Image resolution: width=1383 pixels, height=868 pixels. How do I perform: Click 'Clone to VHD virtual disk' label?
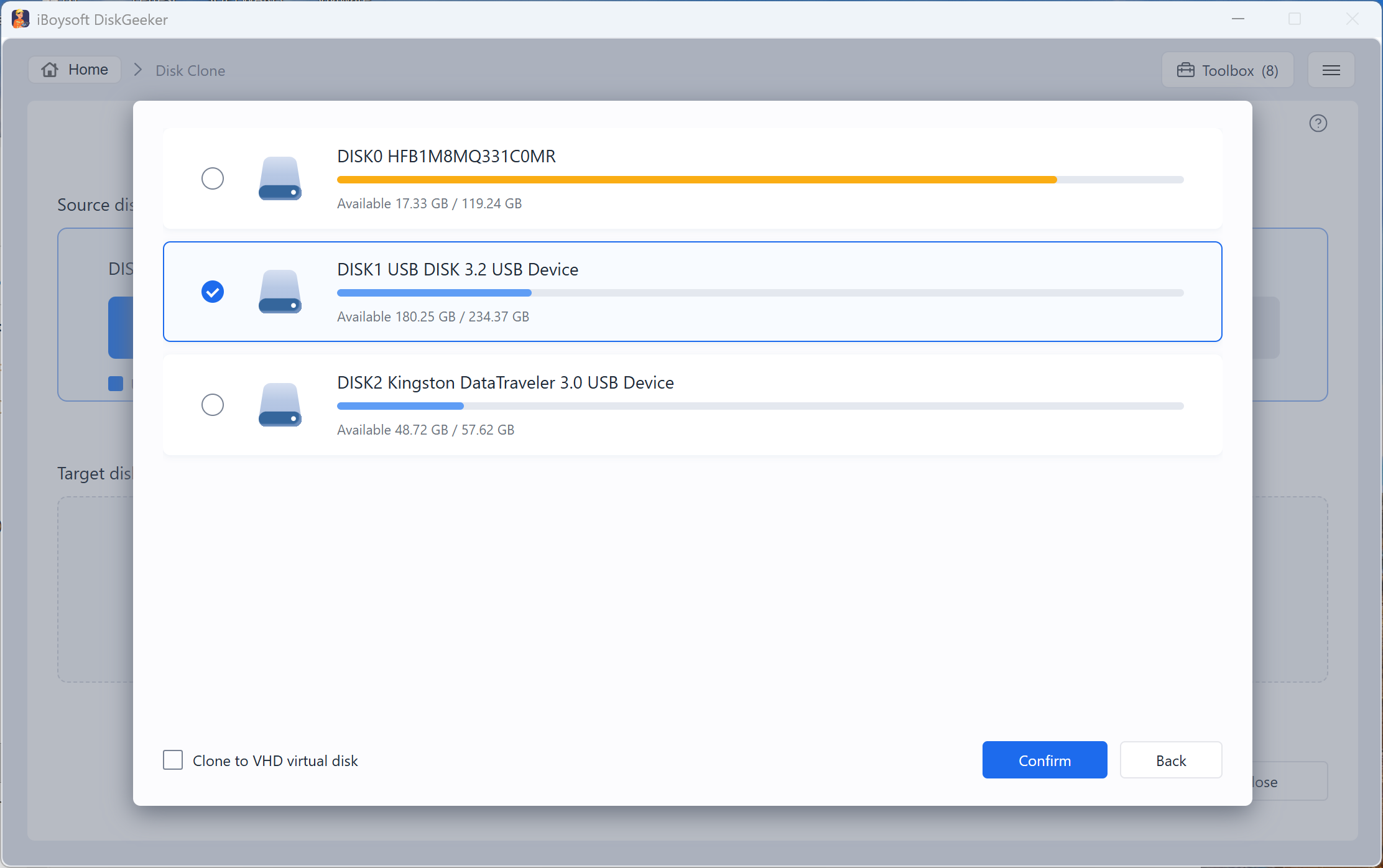pos(275,760)
